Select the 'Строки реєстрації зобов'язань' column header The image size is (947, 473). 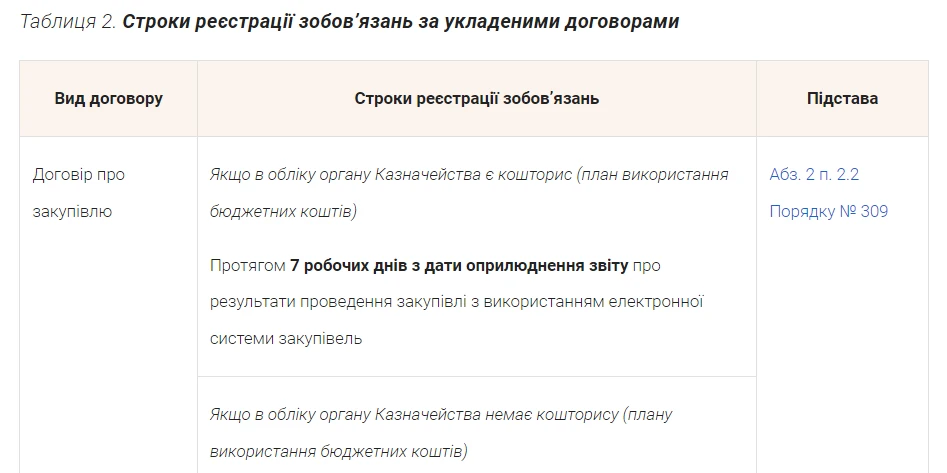pos(476,99)
